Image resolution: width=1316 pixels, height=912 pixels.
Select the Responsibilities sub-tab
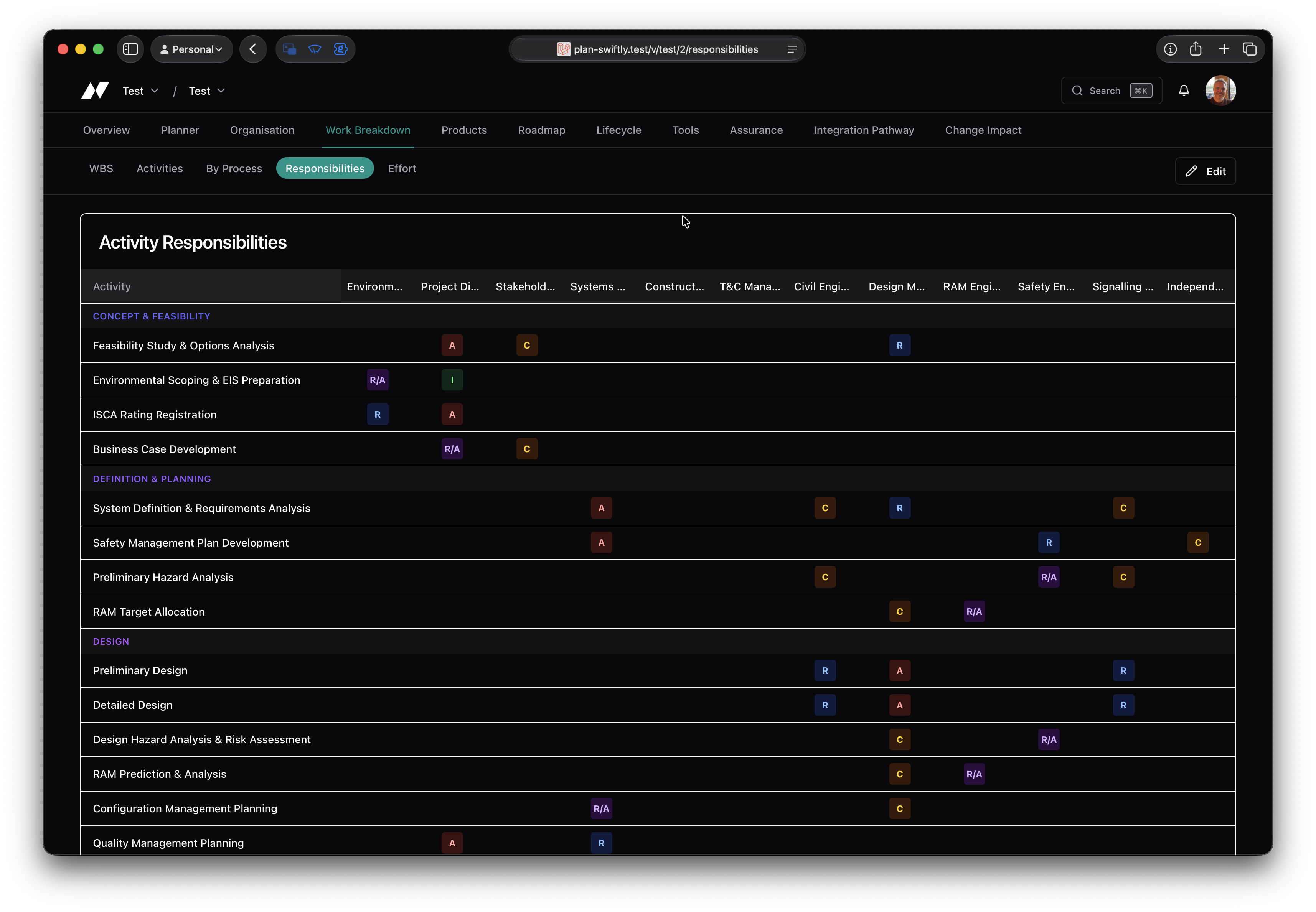coord(325,168)
